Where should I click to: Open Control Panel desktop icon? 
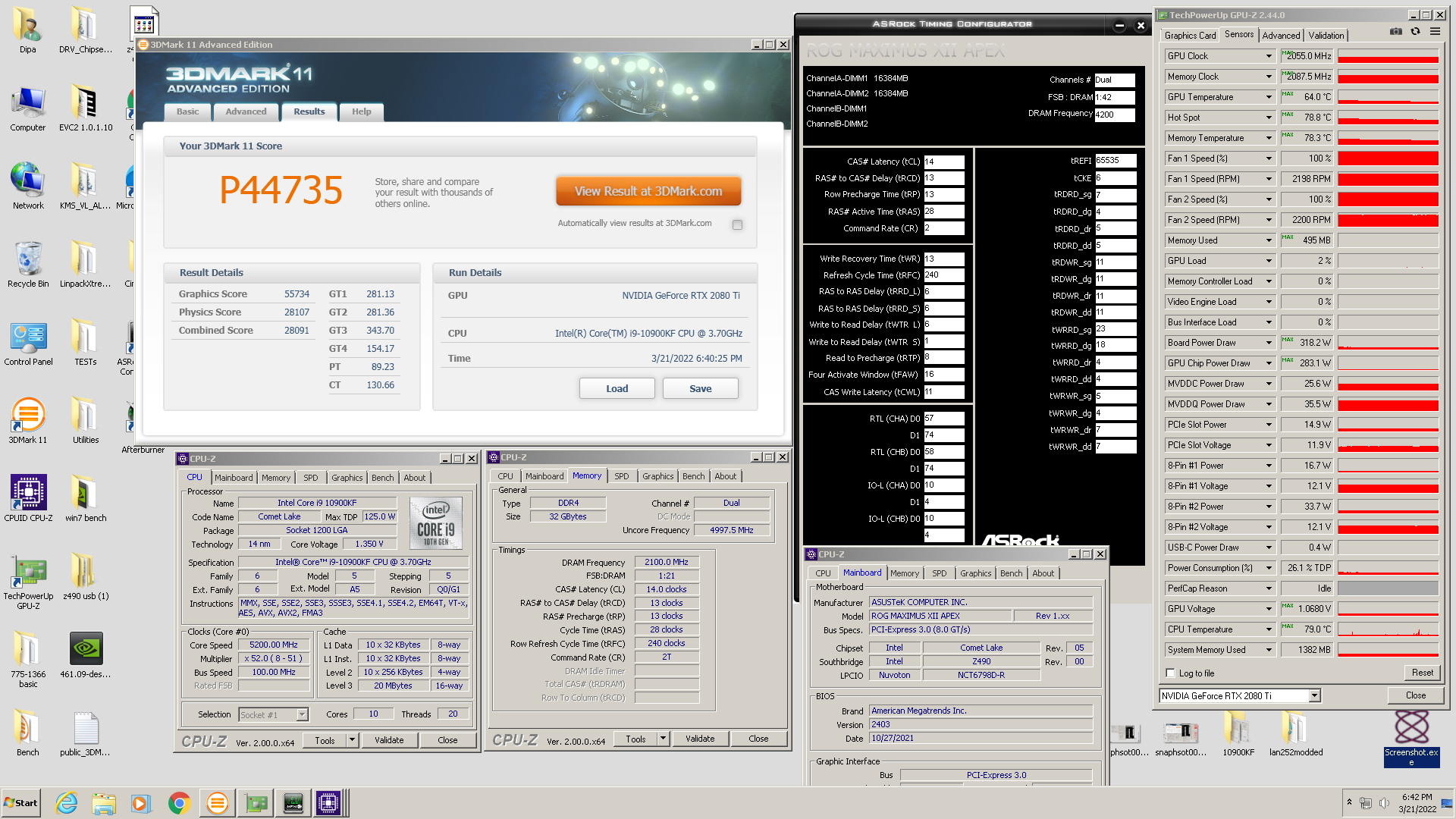[28, 343]
